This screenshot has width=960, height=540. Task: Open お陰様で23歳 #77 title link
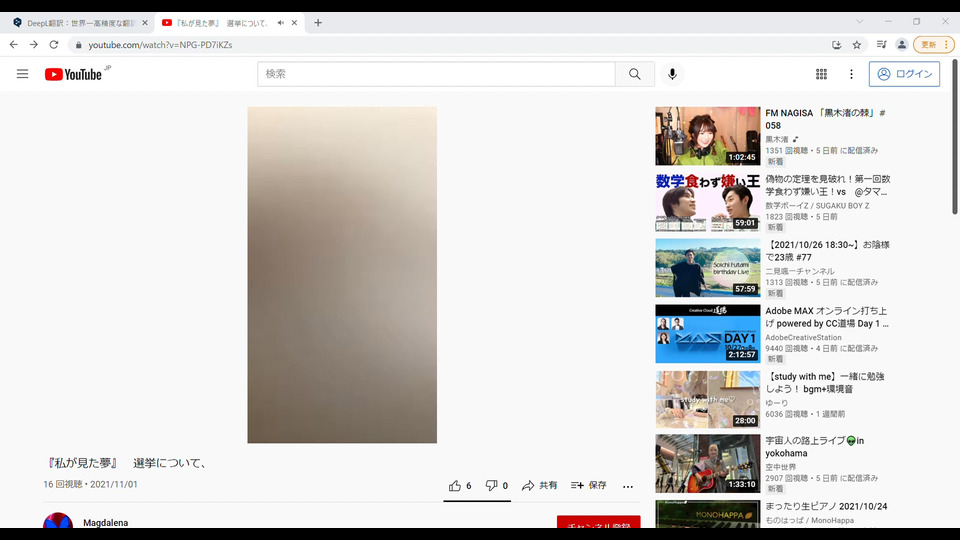(827, 251)
